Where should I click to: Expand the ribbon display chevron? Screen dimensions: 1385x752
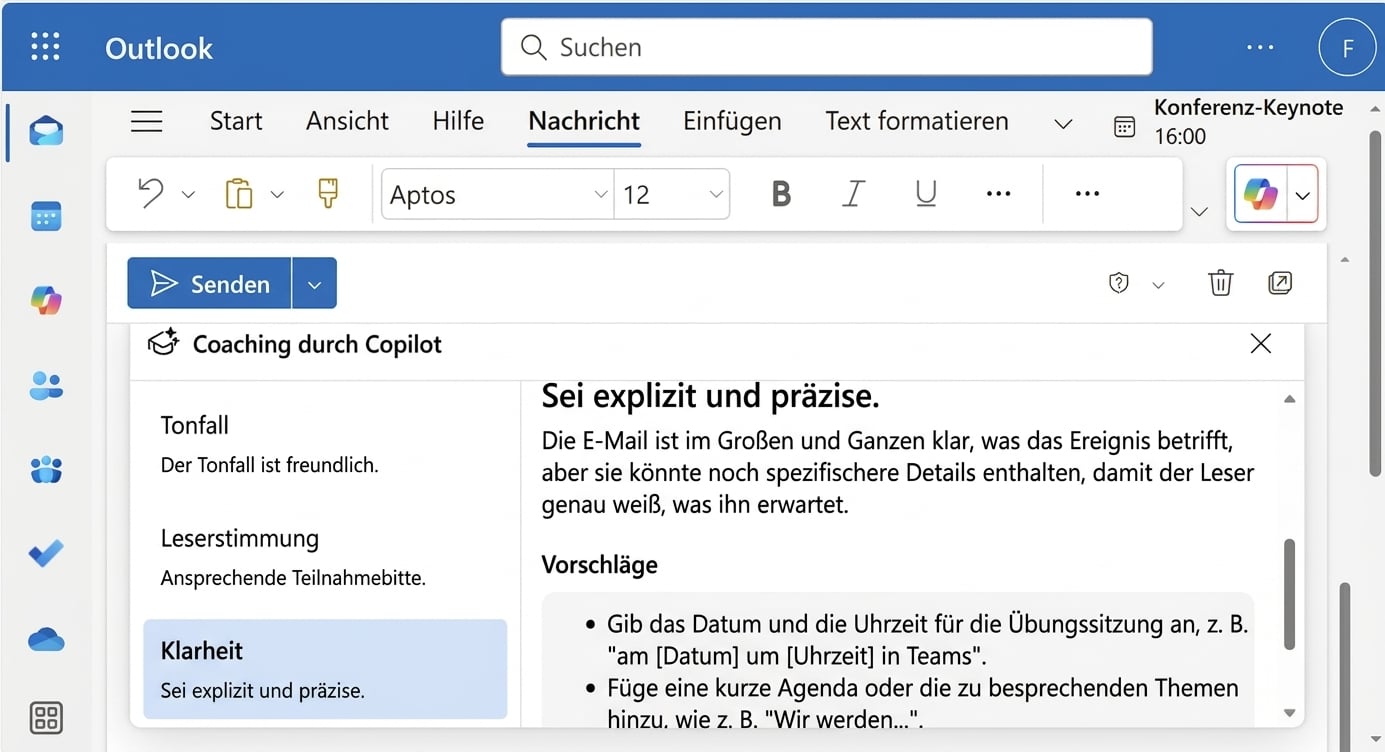coord(1200,211)
